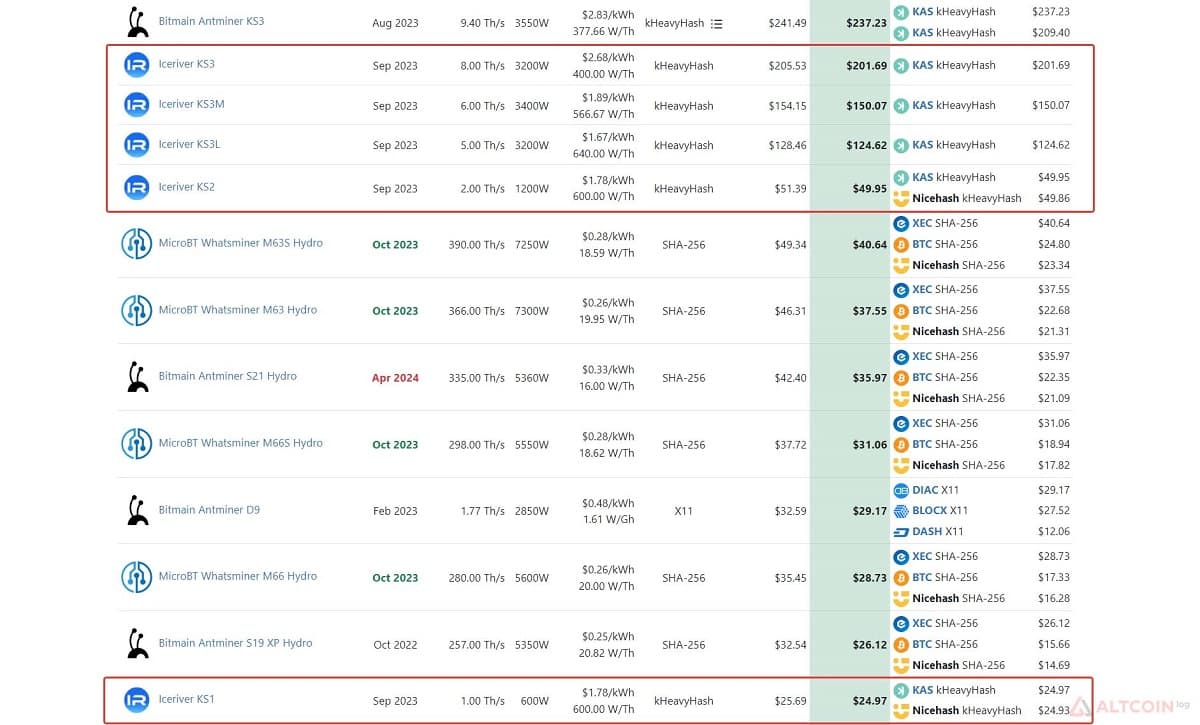
Task: Click the MicroBT logo beside Whatsminer M63 Hydro
Action: (x=136, y=311)
